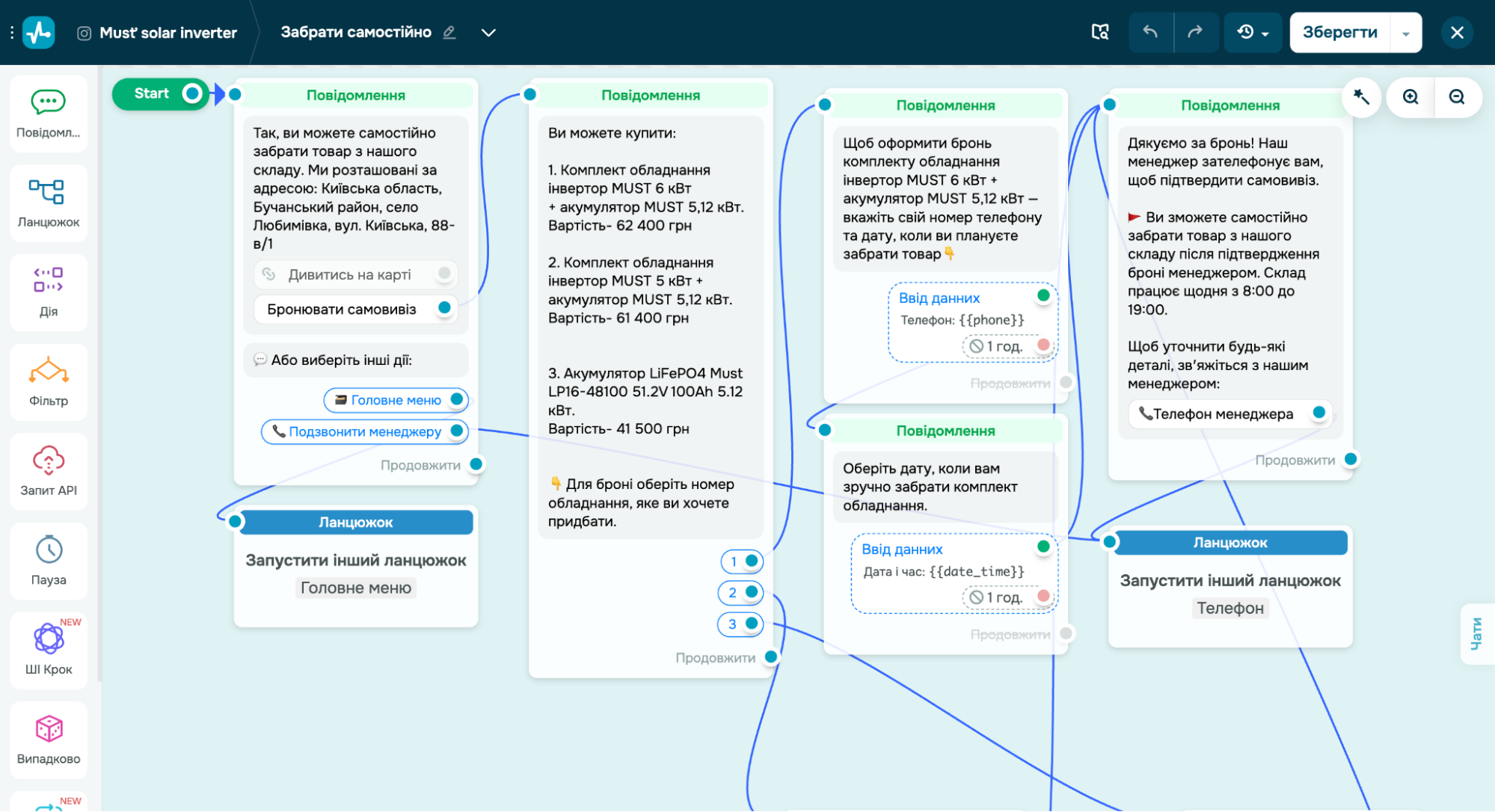Add a Випадково random block from sidebar

(49, 740)
